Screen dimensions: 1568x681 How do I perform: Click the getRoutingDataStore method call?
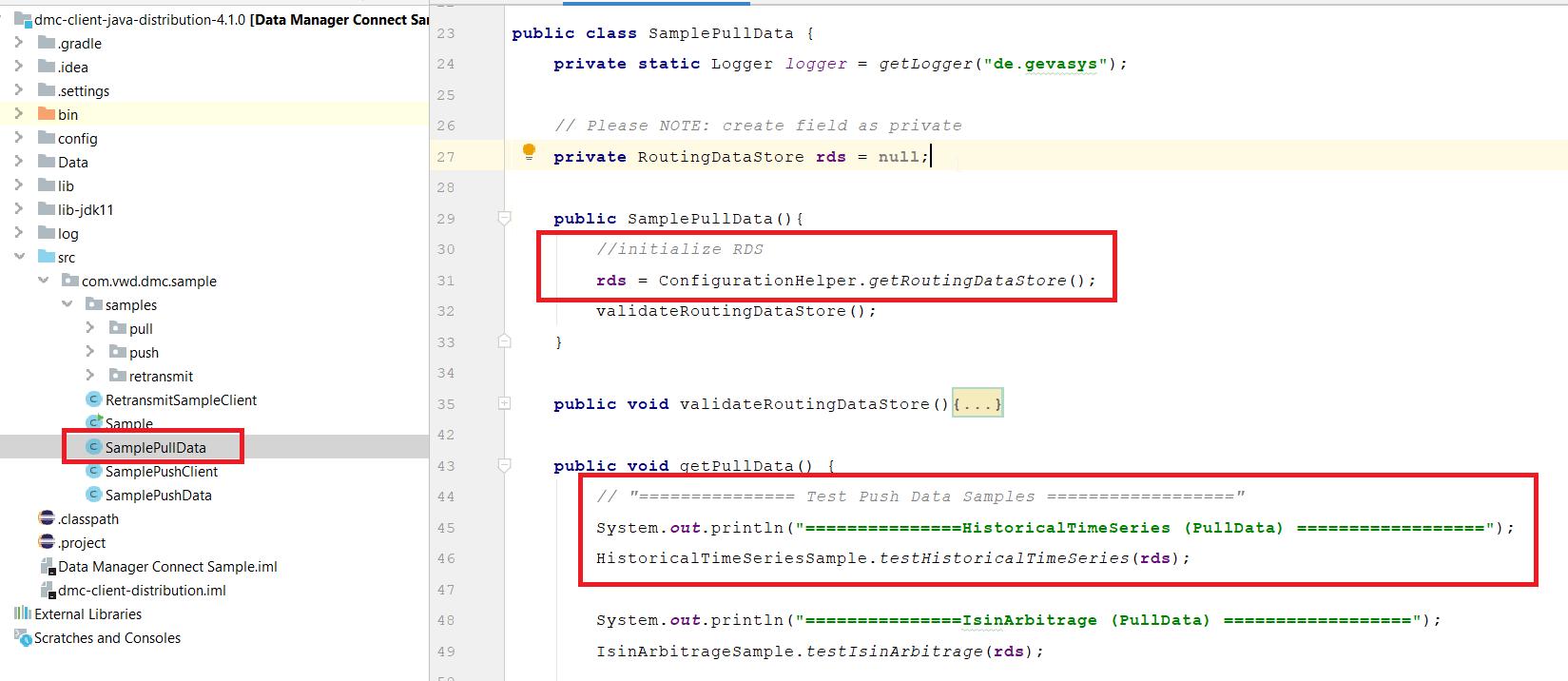coord(967,281)
